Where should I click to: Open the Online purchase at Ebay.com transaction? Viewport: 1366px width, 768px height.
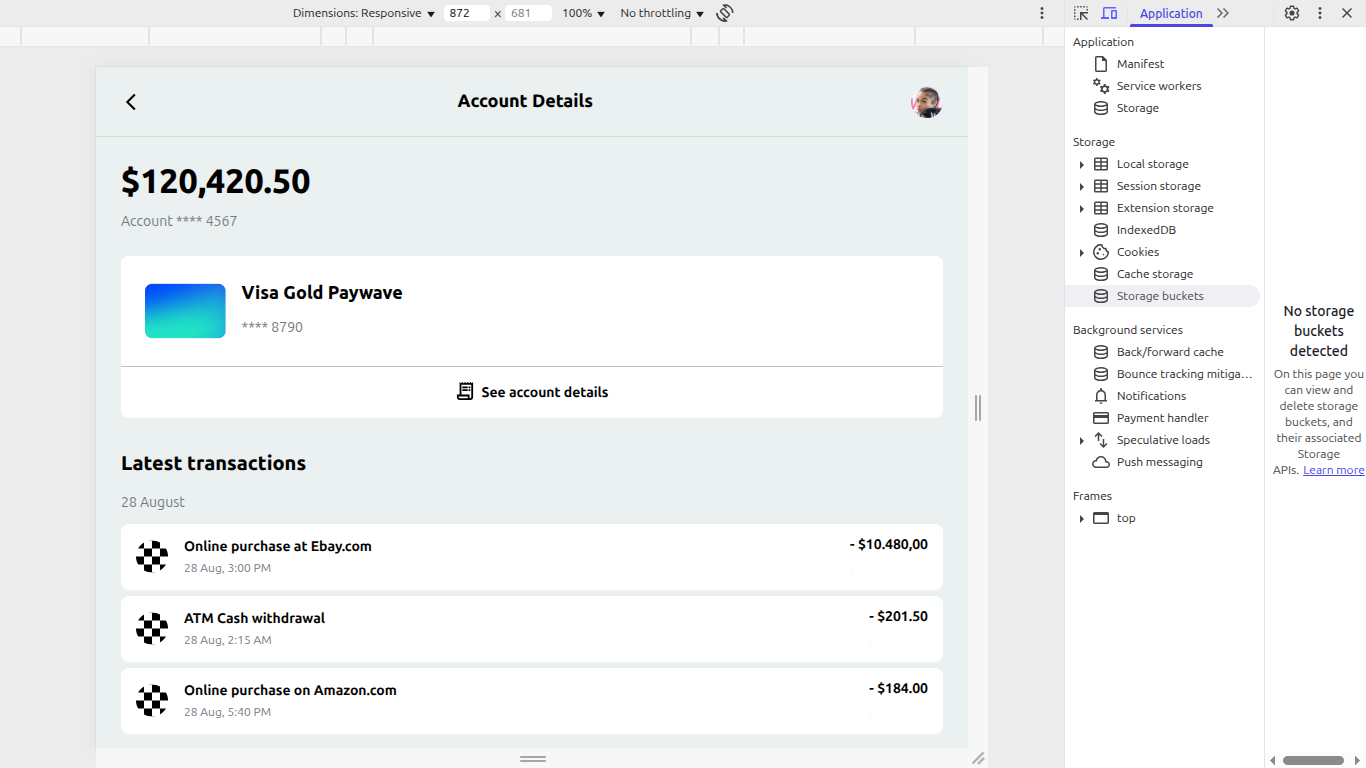(532, 557)
